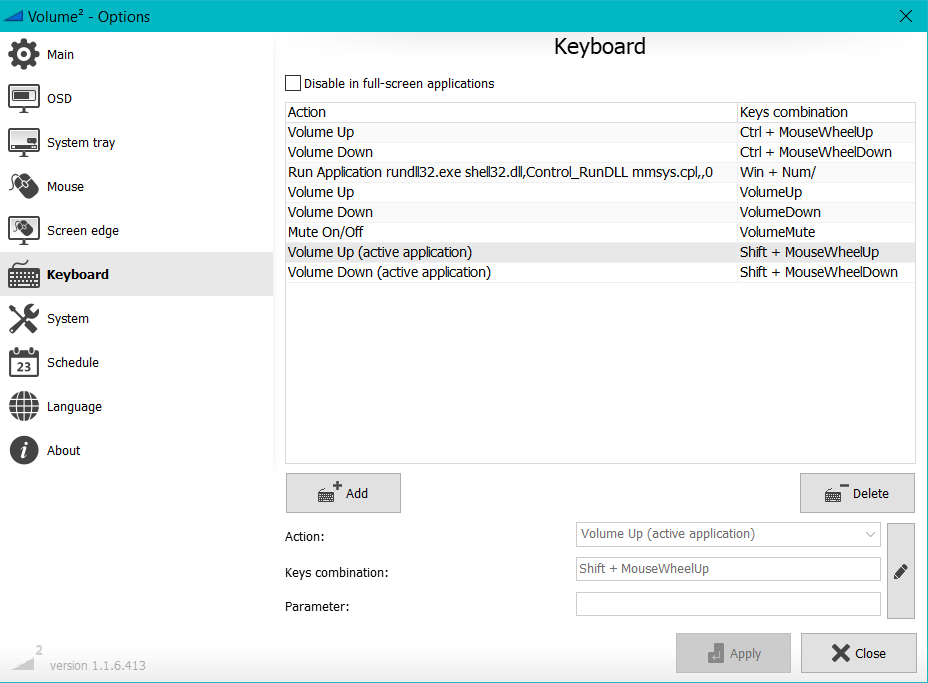928x683 pixels.
Task: Click the pencil edit hotkey icon
Action: click(900, 570)
